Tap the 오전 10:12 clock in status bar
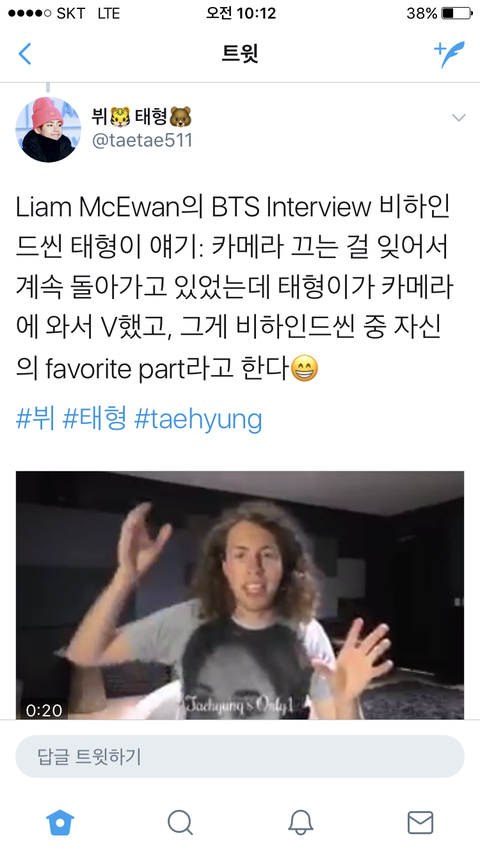The image size is (480, 854). [x=240, y=13]
